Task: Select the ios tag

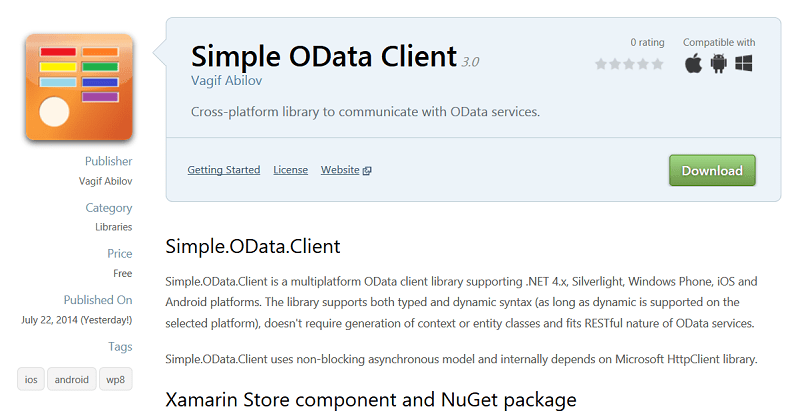Action: tap(33, 379)
